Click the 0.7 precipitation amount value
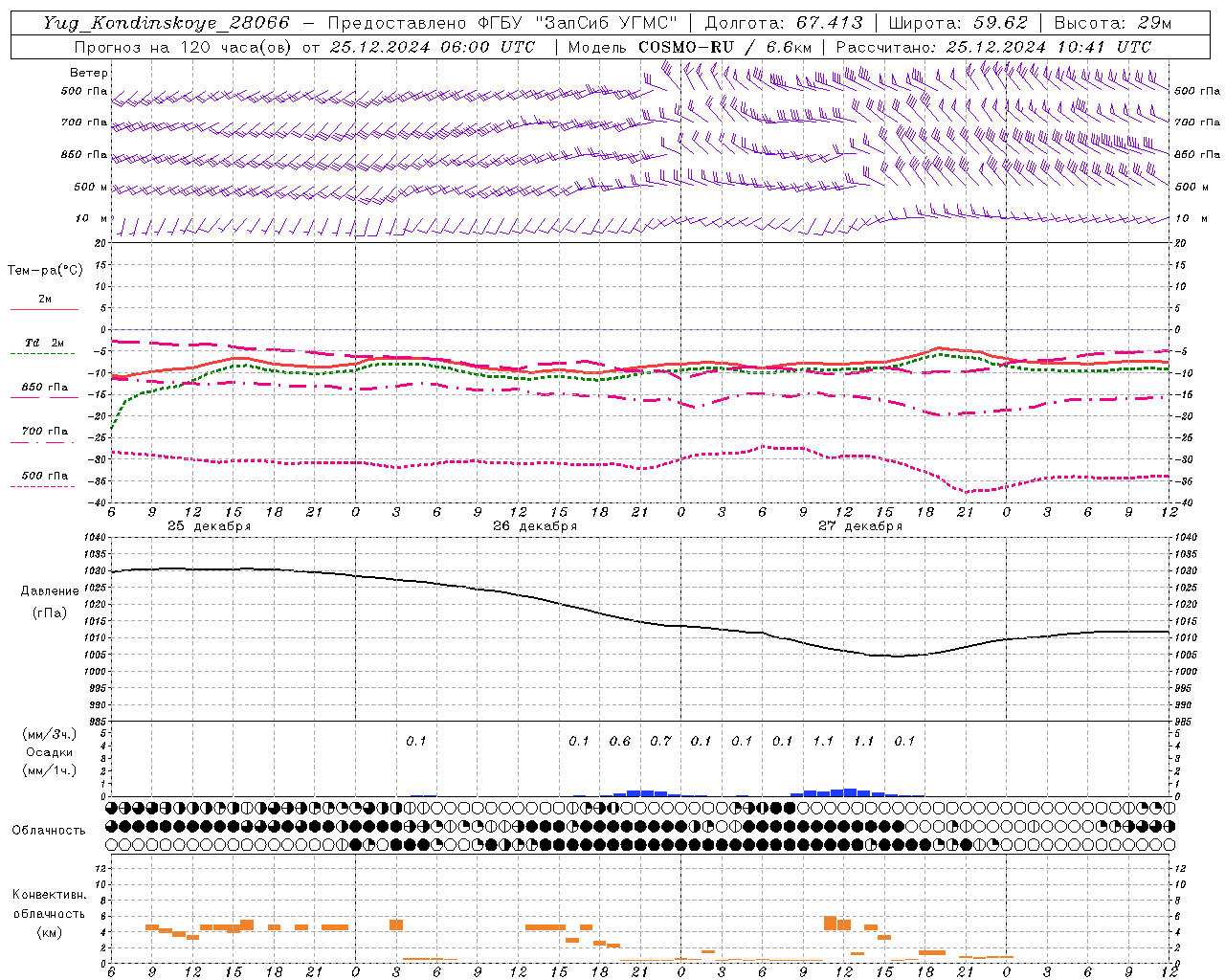This screenshot has height=980, width=1225. click(x=660, y=741)
